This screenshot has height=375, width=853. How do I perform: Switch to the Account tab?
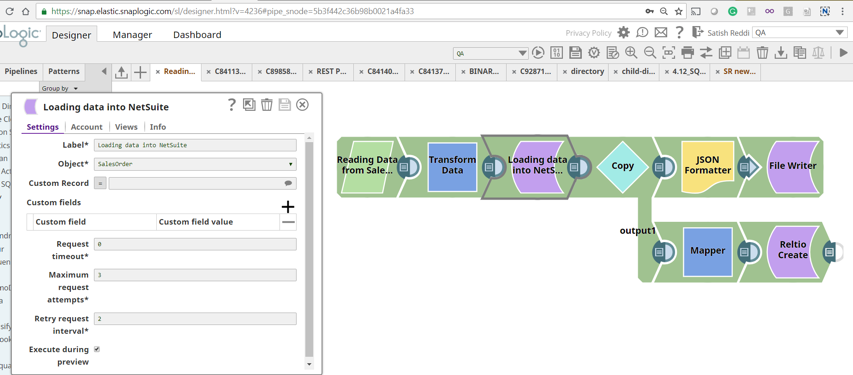point(86,127)
